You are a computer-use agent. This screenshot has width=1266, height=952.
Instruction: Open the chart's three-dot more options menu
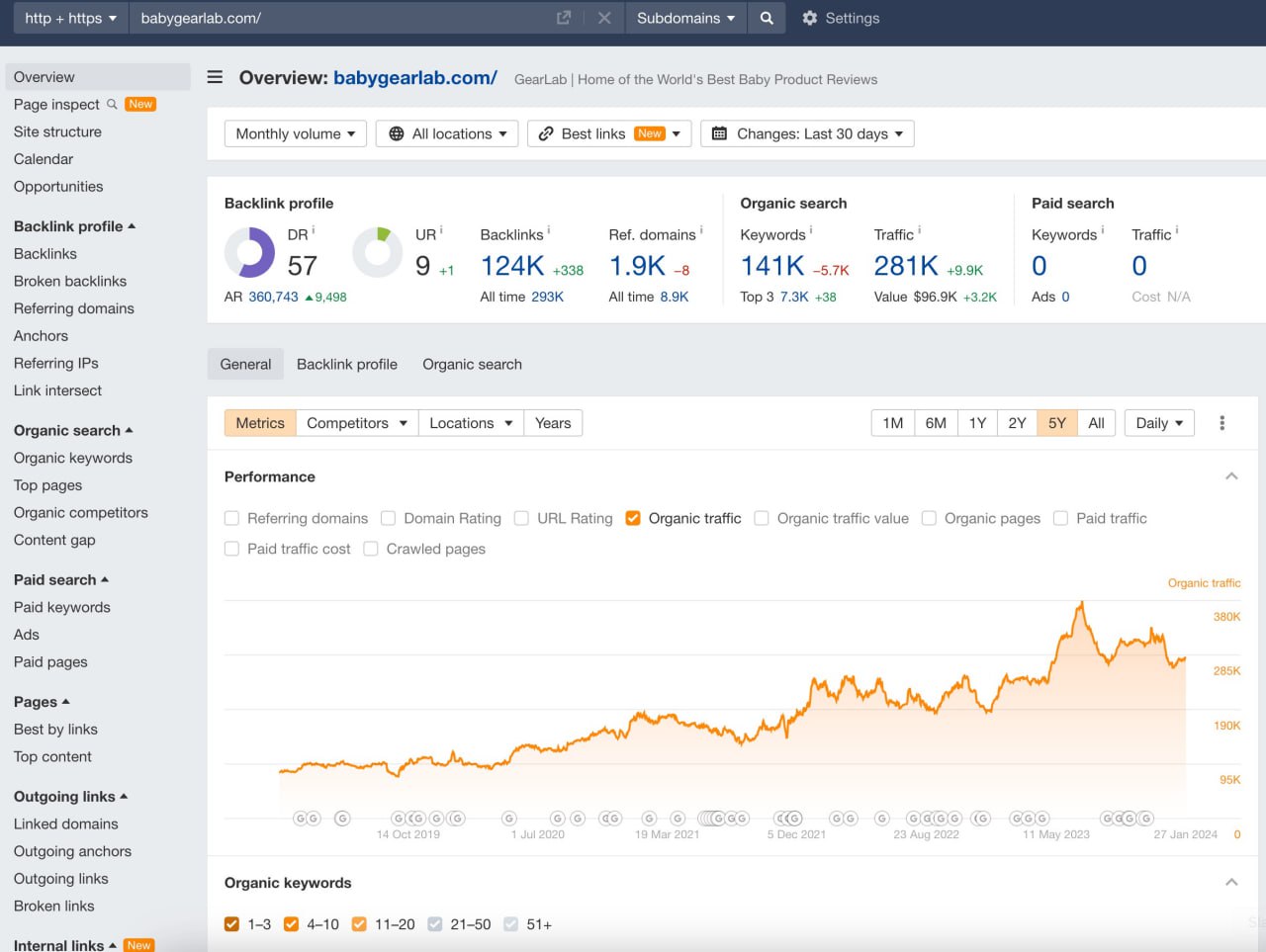1222,423
